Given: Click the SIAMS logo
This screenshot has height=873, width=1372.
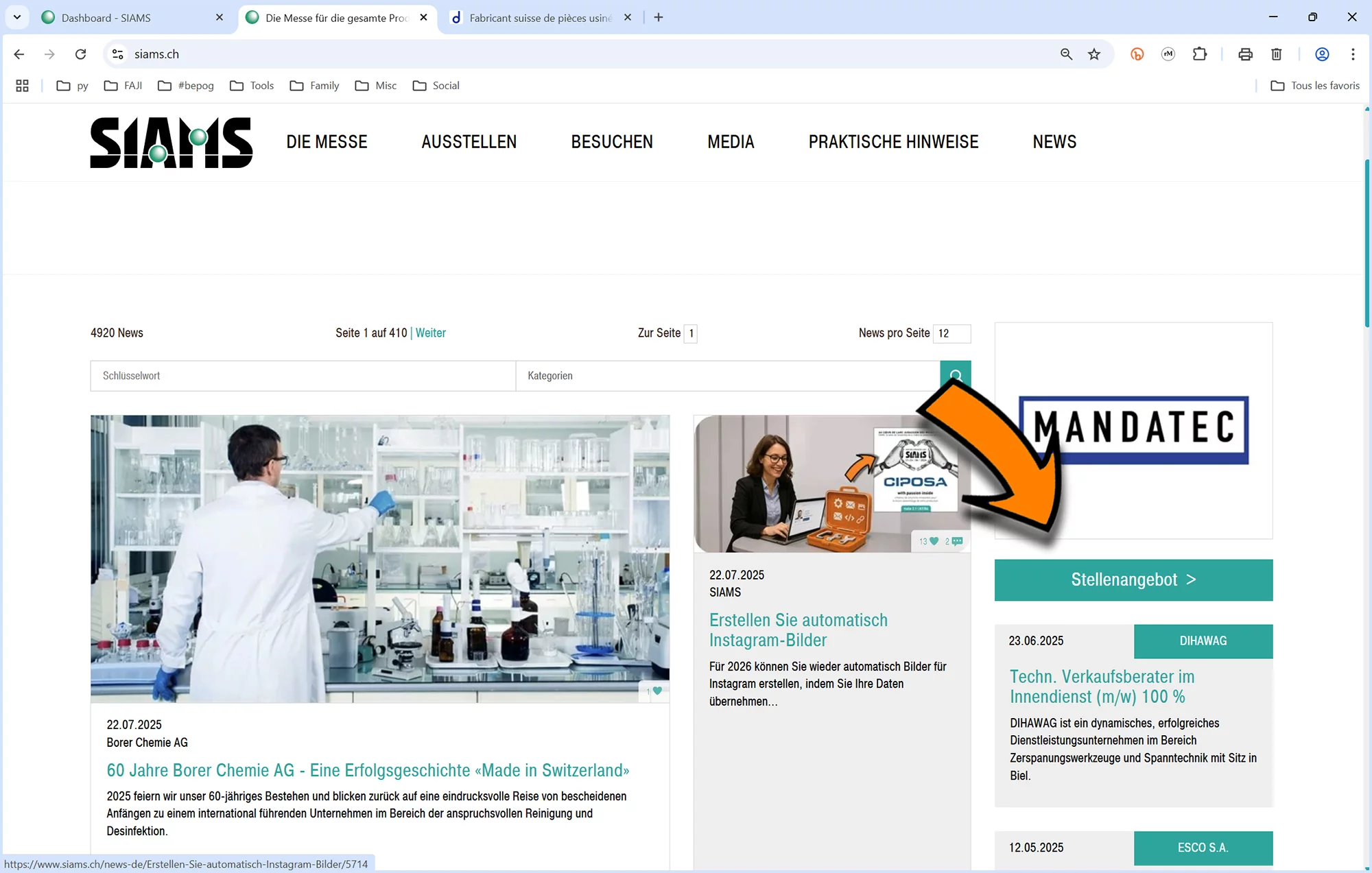Looking at the screenshot, I should (171, 142).
